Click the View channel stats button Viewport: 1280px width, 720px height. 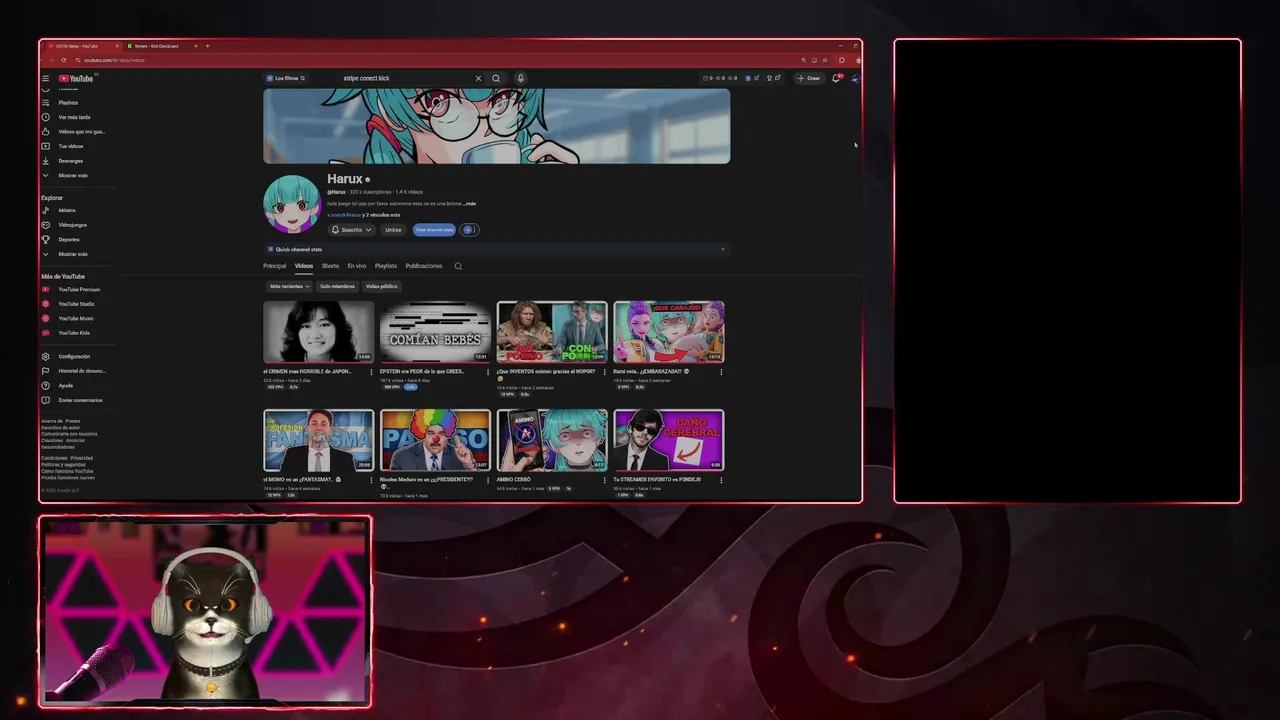(434, 230)
